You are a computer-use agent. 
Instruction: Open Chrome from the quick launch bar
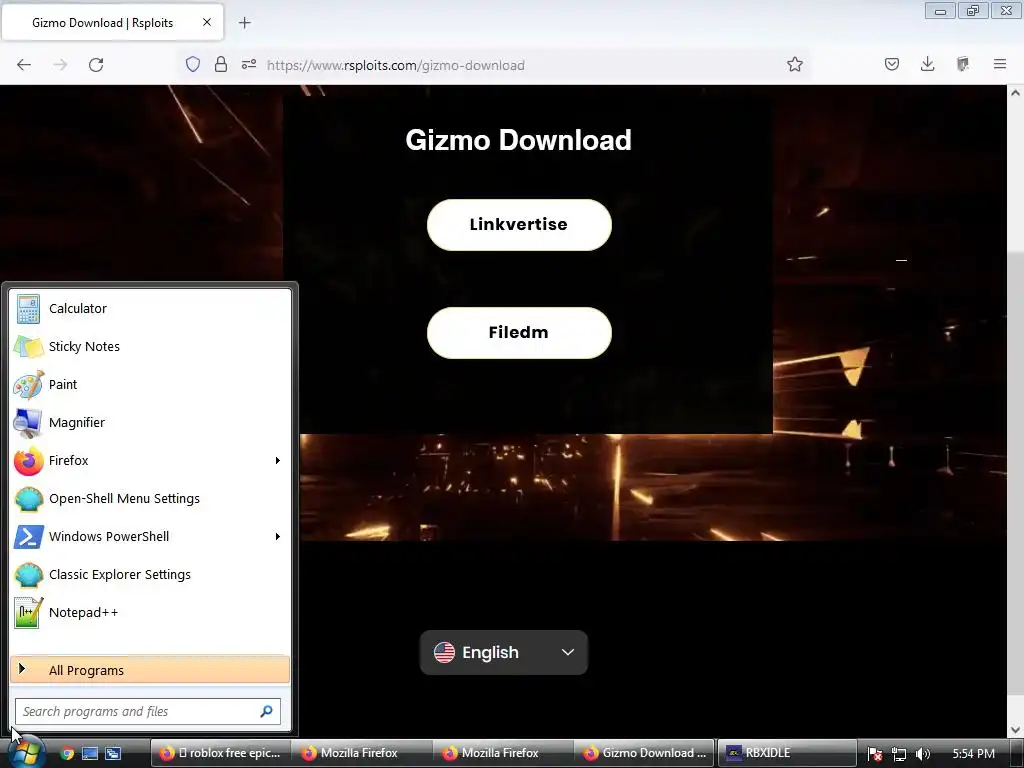[67, 753]
